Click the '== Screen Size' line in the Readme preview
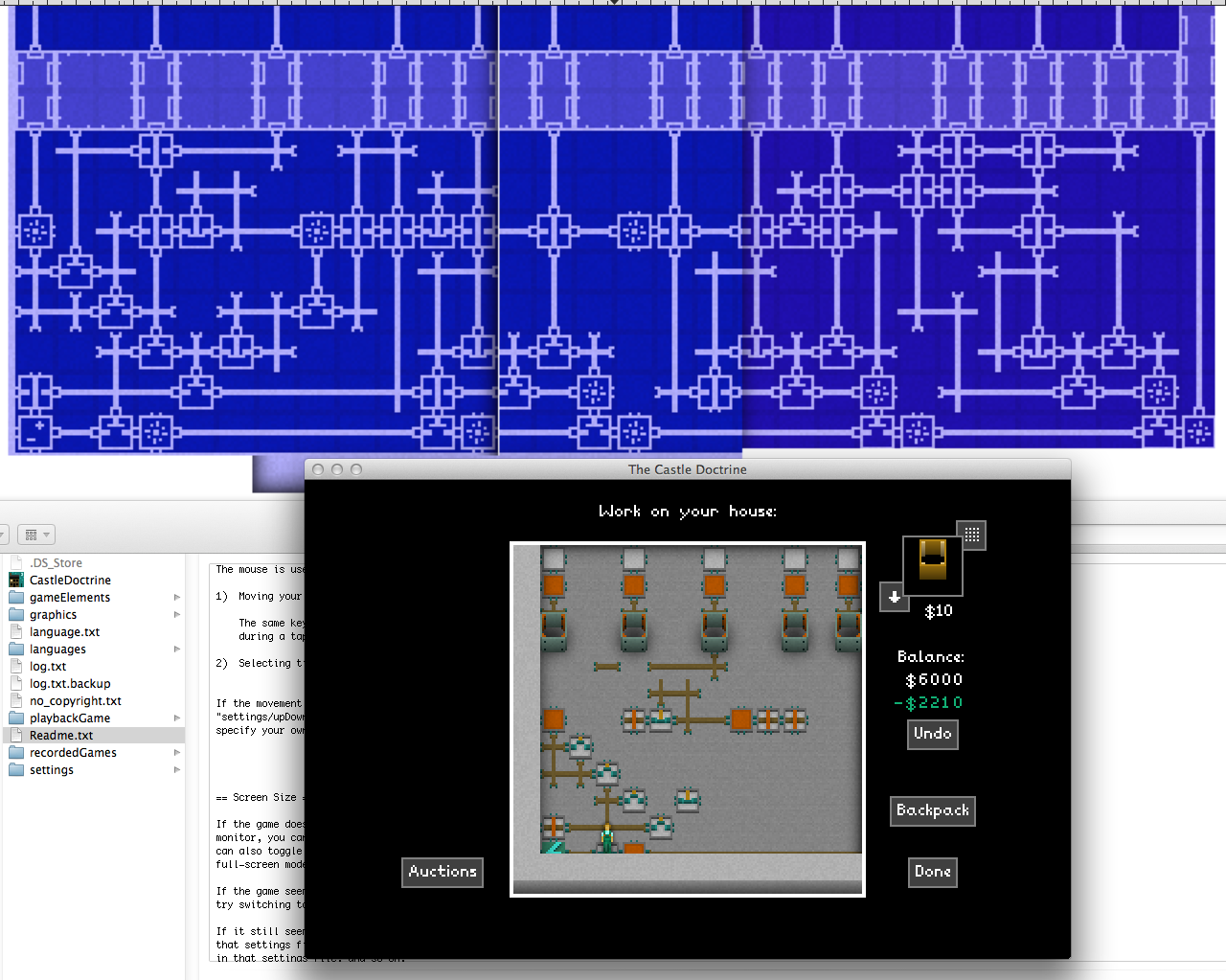Screen dimensions: 1226x980 coord(259,797)
